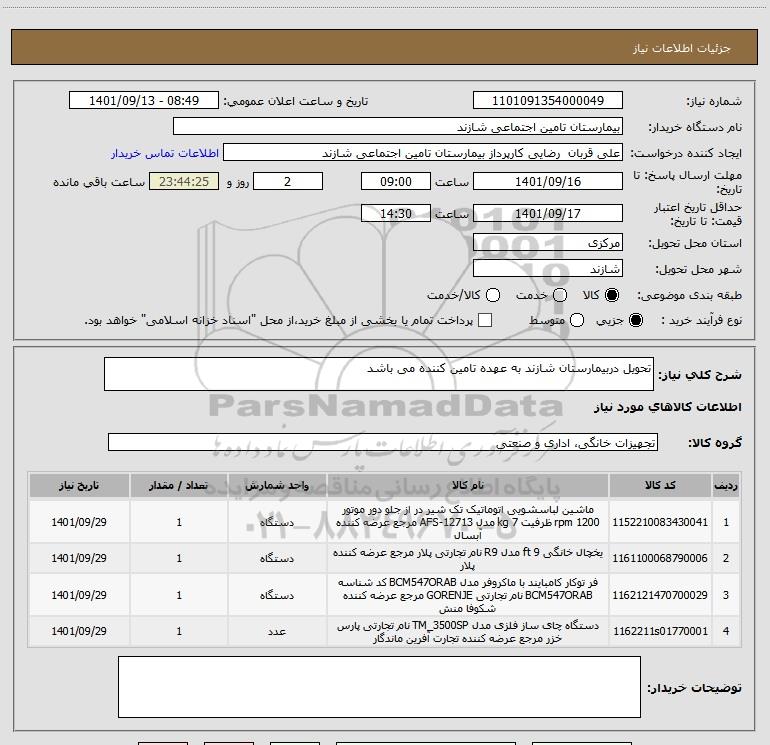
Task: Click the request creator field علی قربان رضایی
Action: 423,153
